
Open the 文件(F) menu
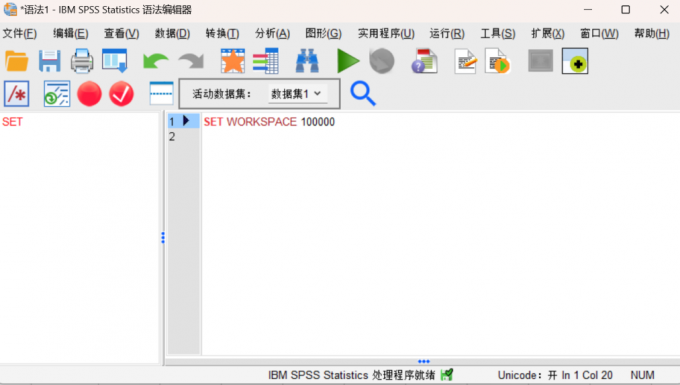click(x=20, y=33)
